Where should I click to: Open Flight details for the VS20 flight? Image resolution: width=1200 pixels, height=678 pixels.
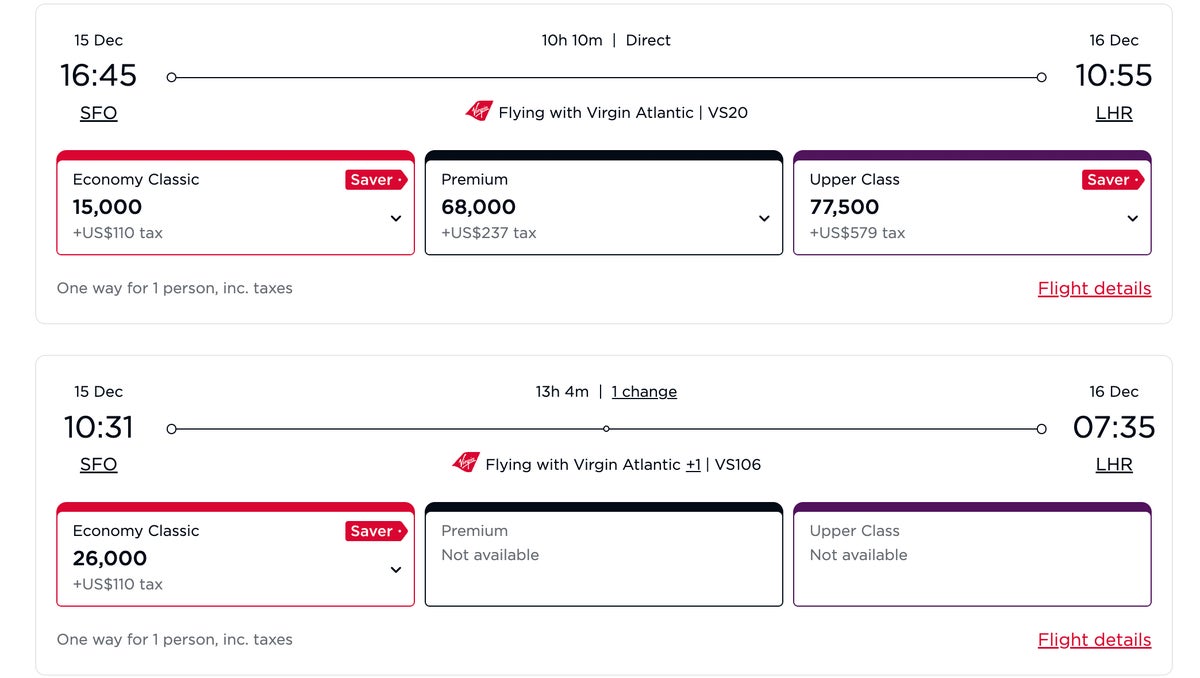pyautogui.click(x=1094, y=288)
